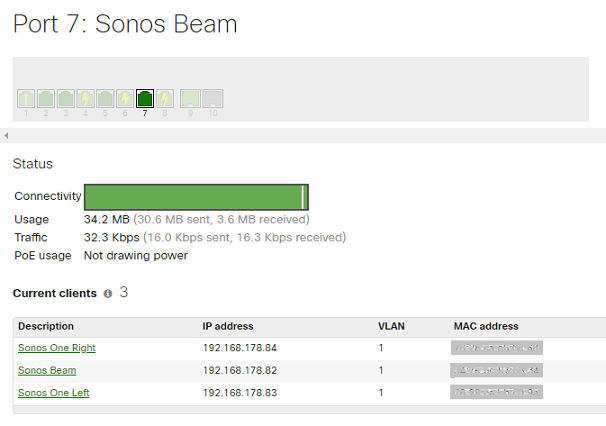
Task: Open Sonos Beam client link
Action: pos(47,370)
